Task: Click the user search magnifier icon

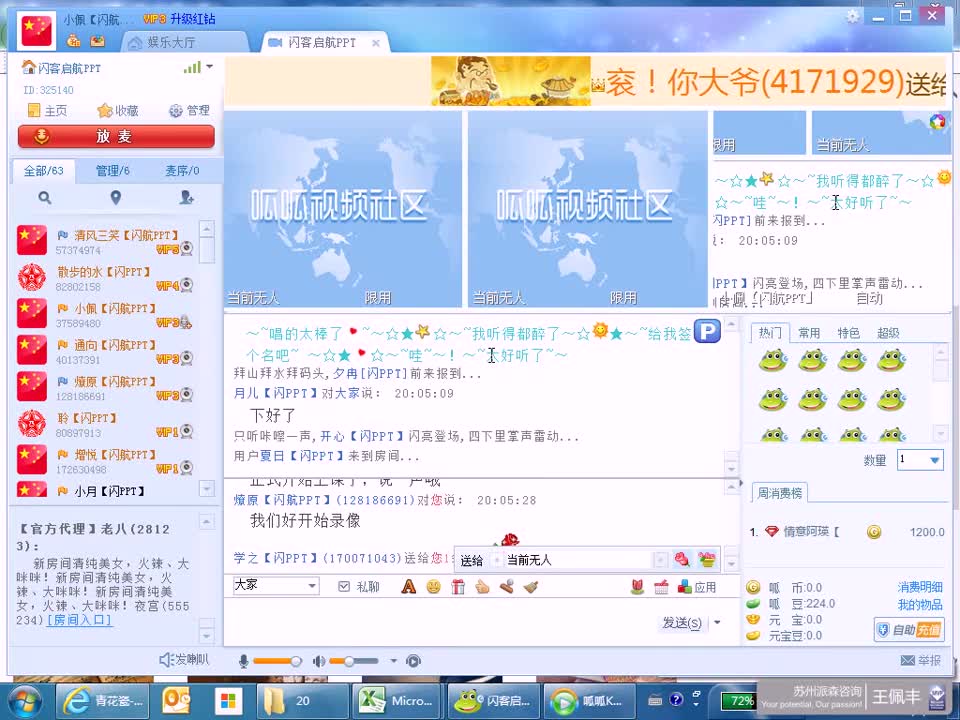Action: 45,198
